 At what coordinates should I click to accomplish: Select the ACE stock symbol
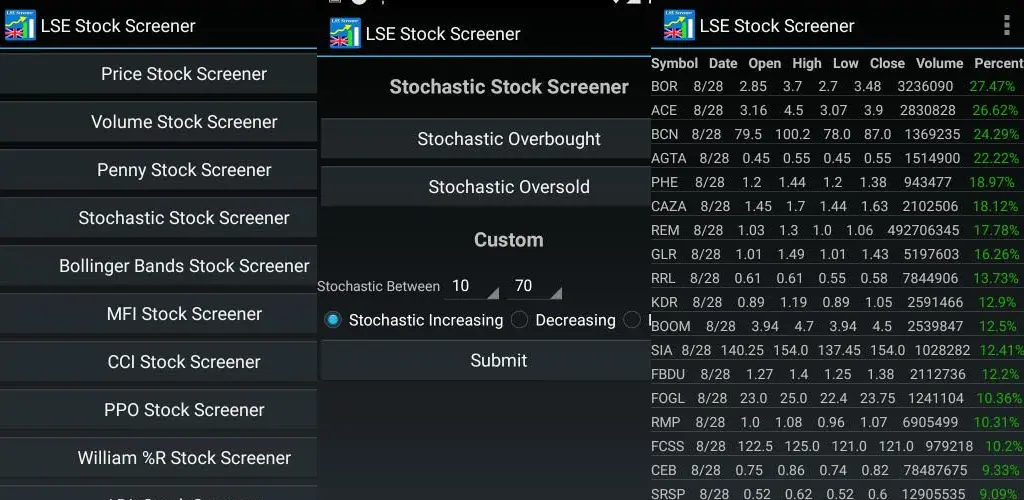pos(664,110)
